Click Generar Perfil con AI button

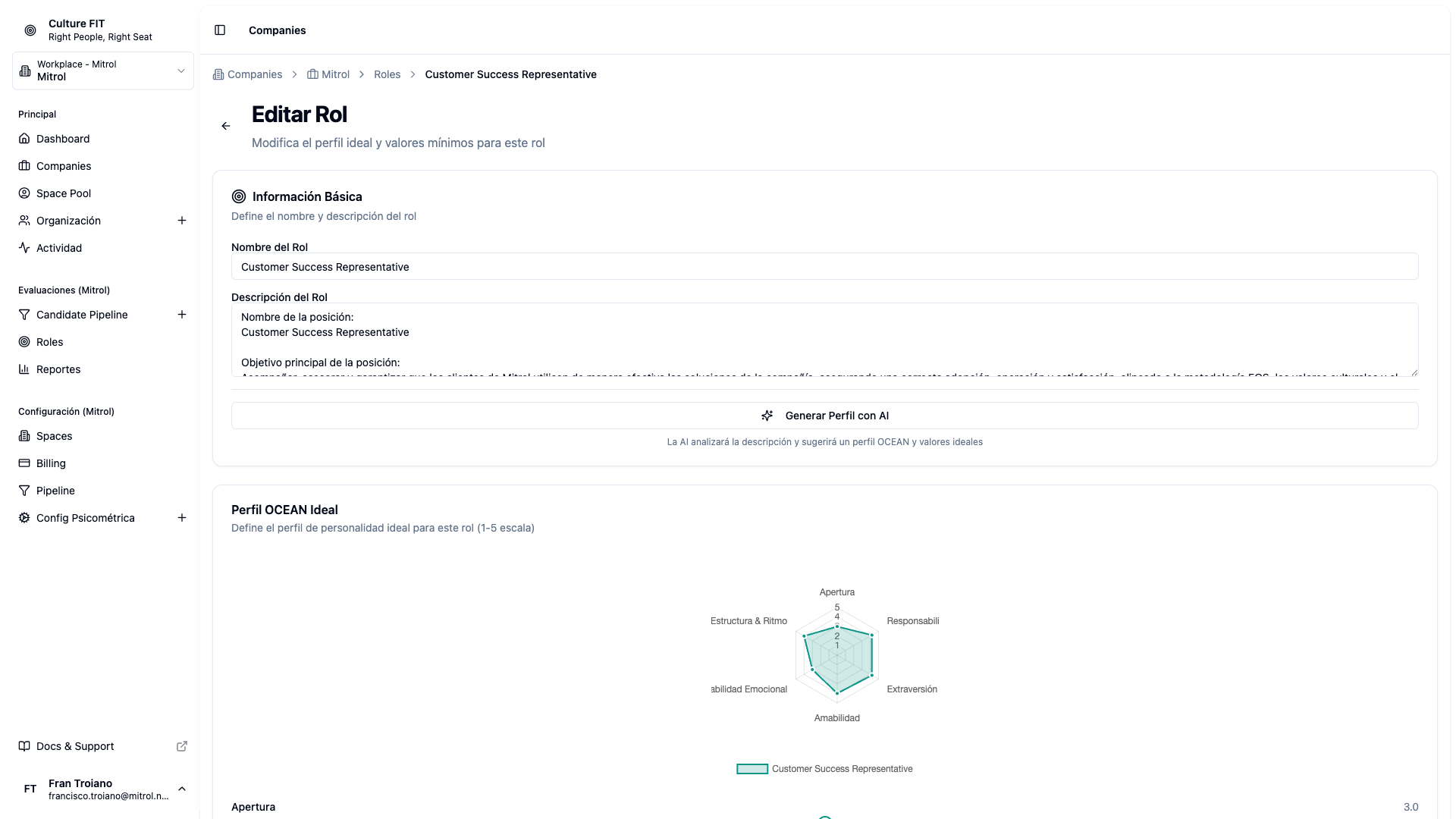pos(824,416)
